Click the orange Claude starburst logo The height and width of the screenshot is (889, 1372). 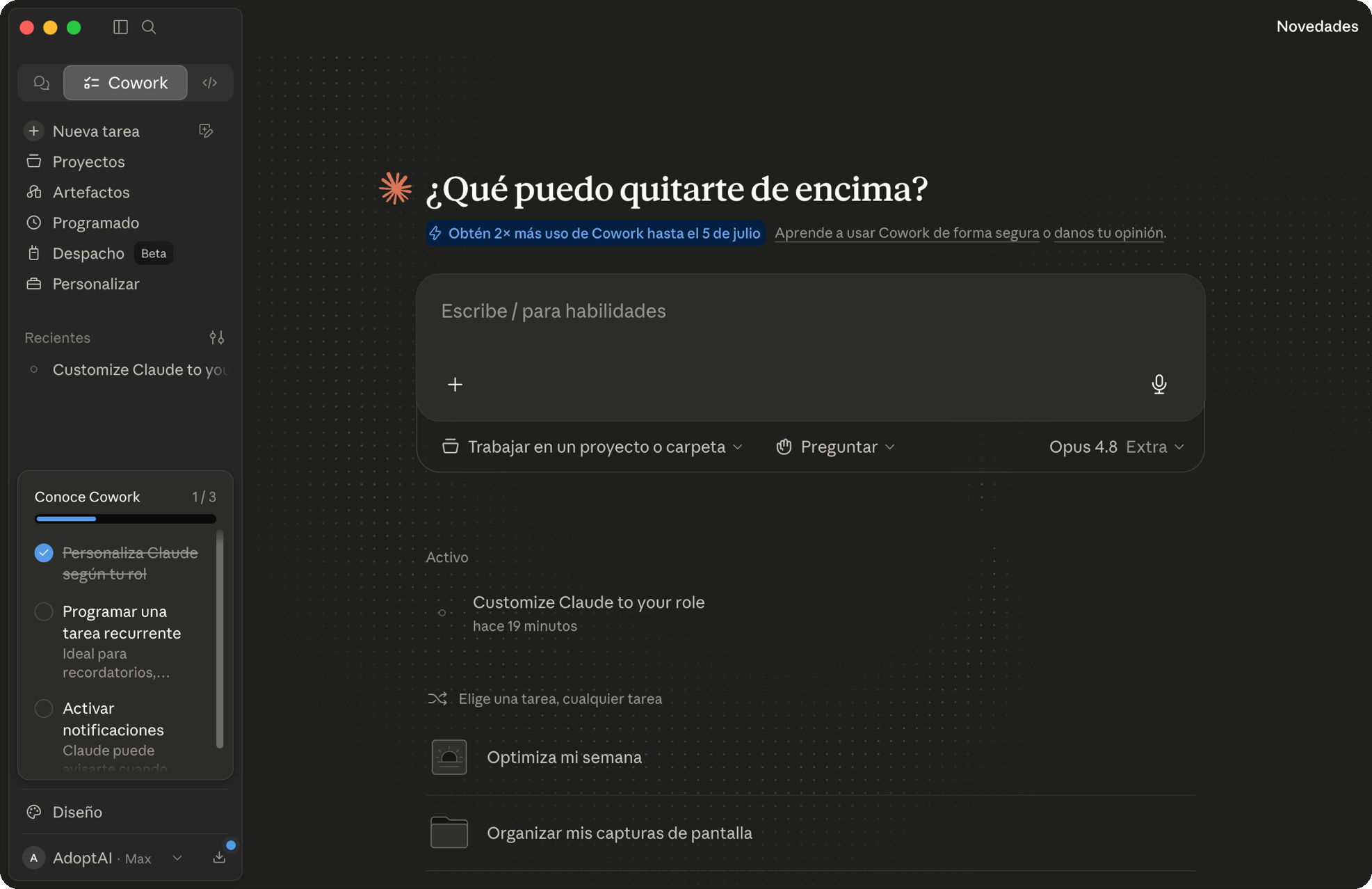[x=395, y=189]
